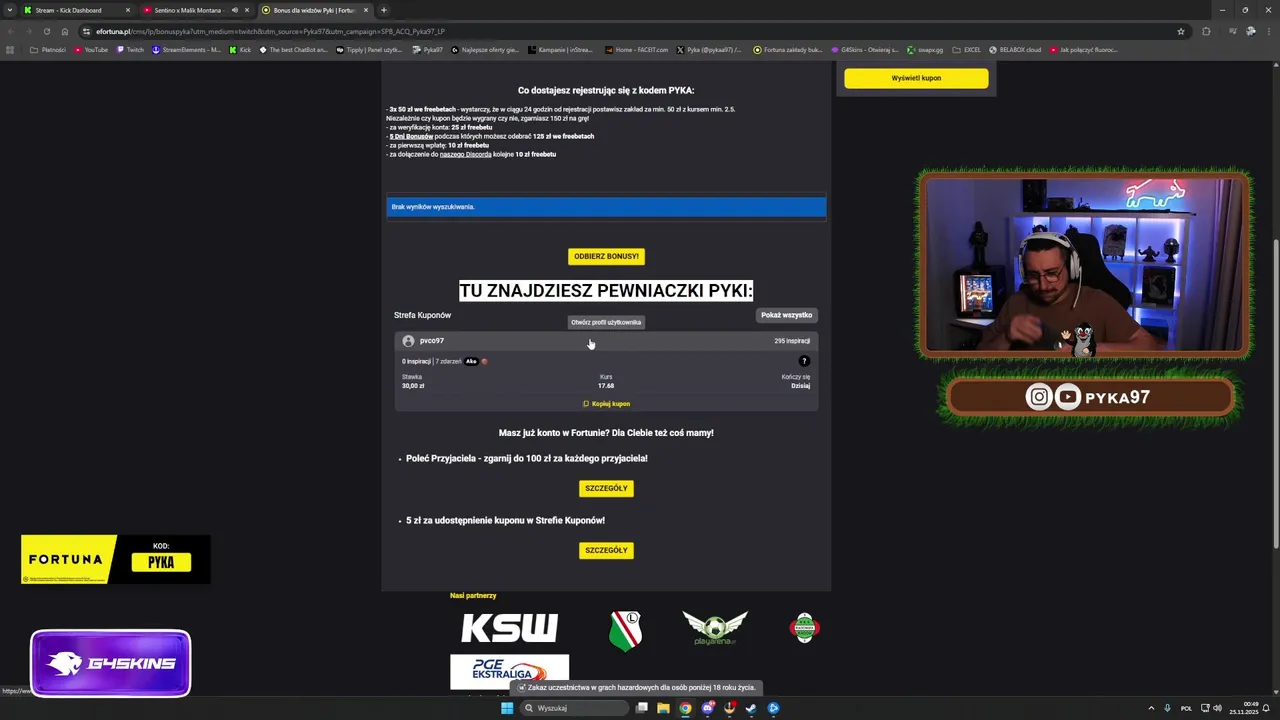Switch to the Stream - Kick Dashboard tab

pyautogui.click(x=76, y=10)
